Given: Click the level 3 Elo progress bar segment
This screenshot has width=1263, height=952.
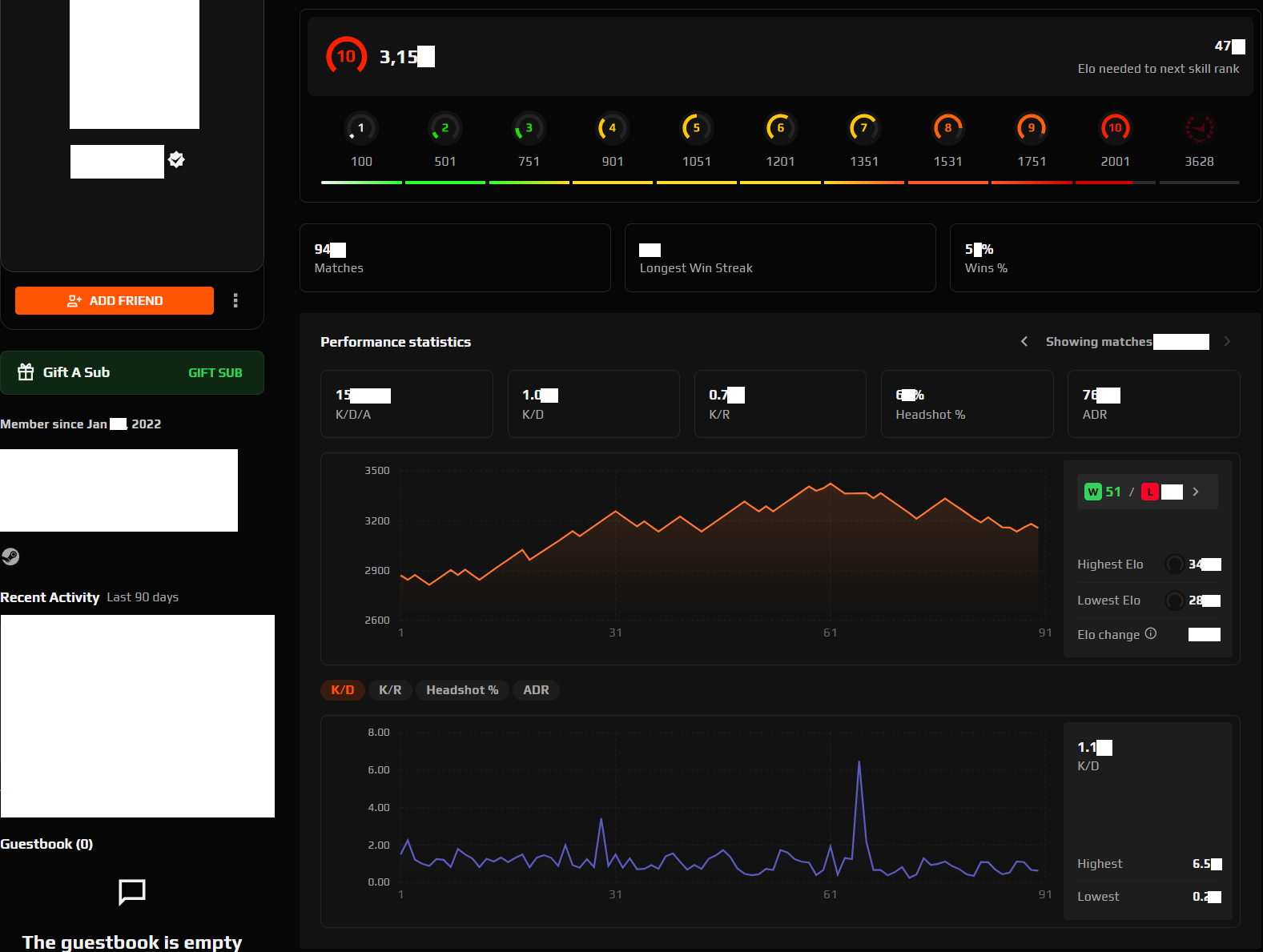Looking at the screenshot, I should pyautogui.click(x=529, y=183).
